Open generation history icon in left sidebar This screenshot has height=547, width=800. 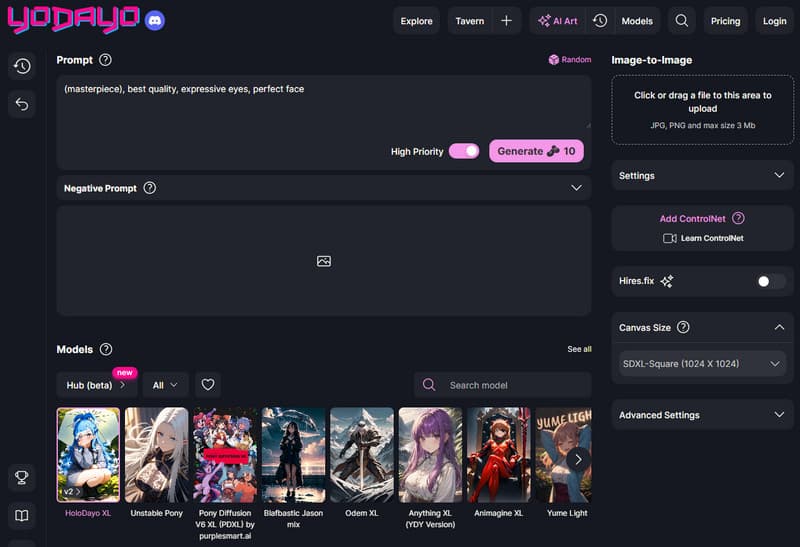click(x=21, y=67)
